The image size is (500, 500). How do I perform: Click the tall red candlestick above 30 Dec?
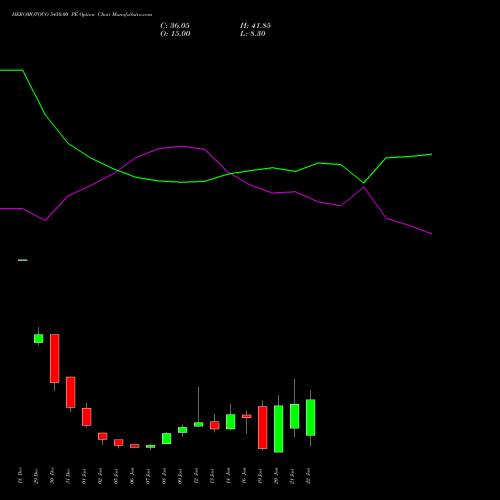tap(55, 358)
